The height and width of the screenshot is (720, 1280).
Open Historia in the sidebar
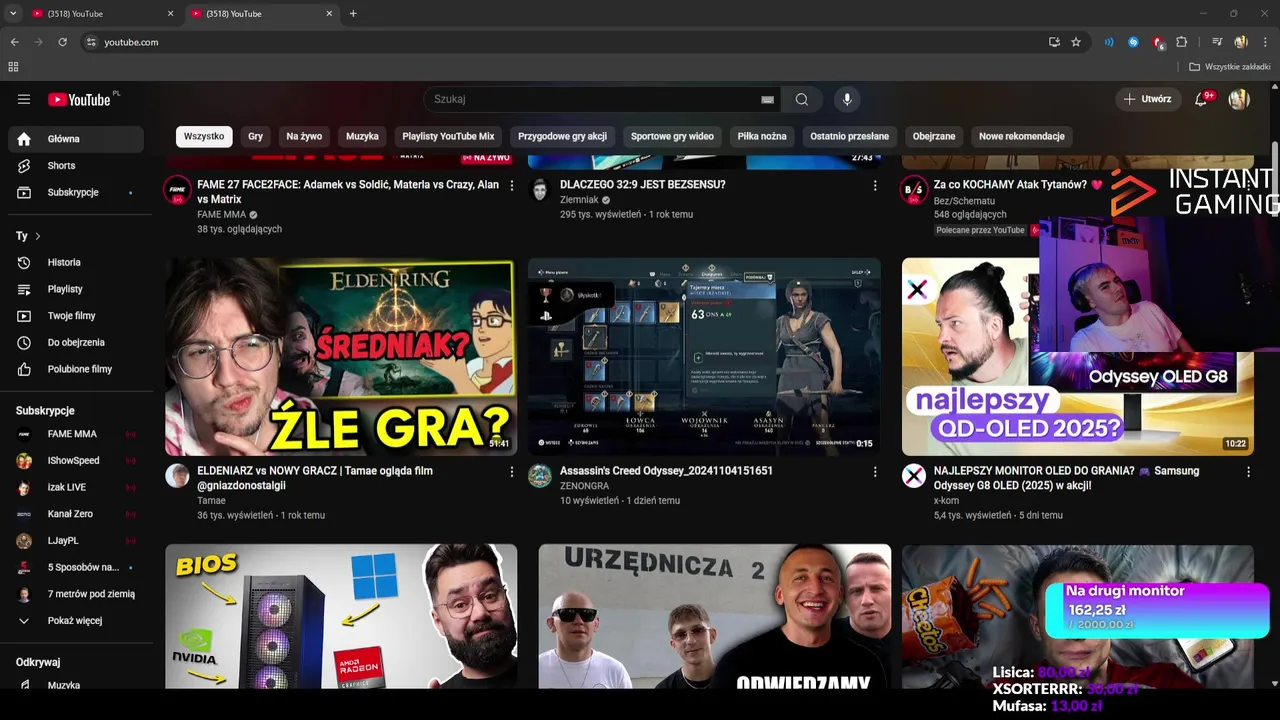76,262
